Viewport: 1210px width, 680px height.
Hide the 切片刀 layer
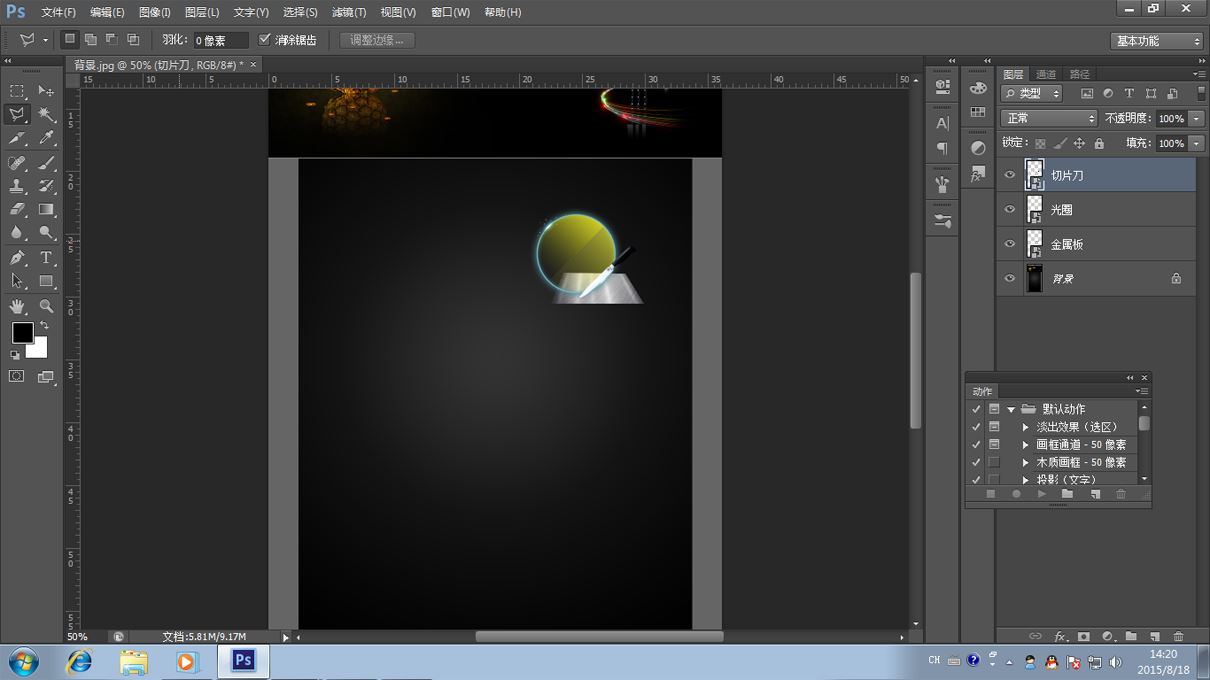coord(1009,175)
